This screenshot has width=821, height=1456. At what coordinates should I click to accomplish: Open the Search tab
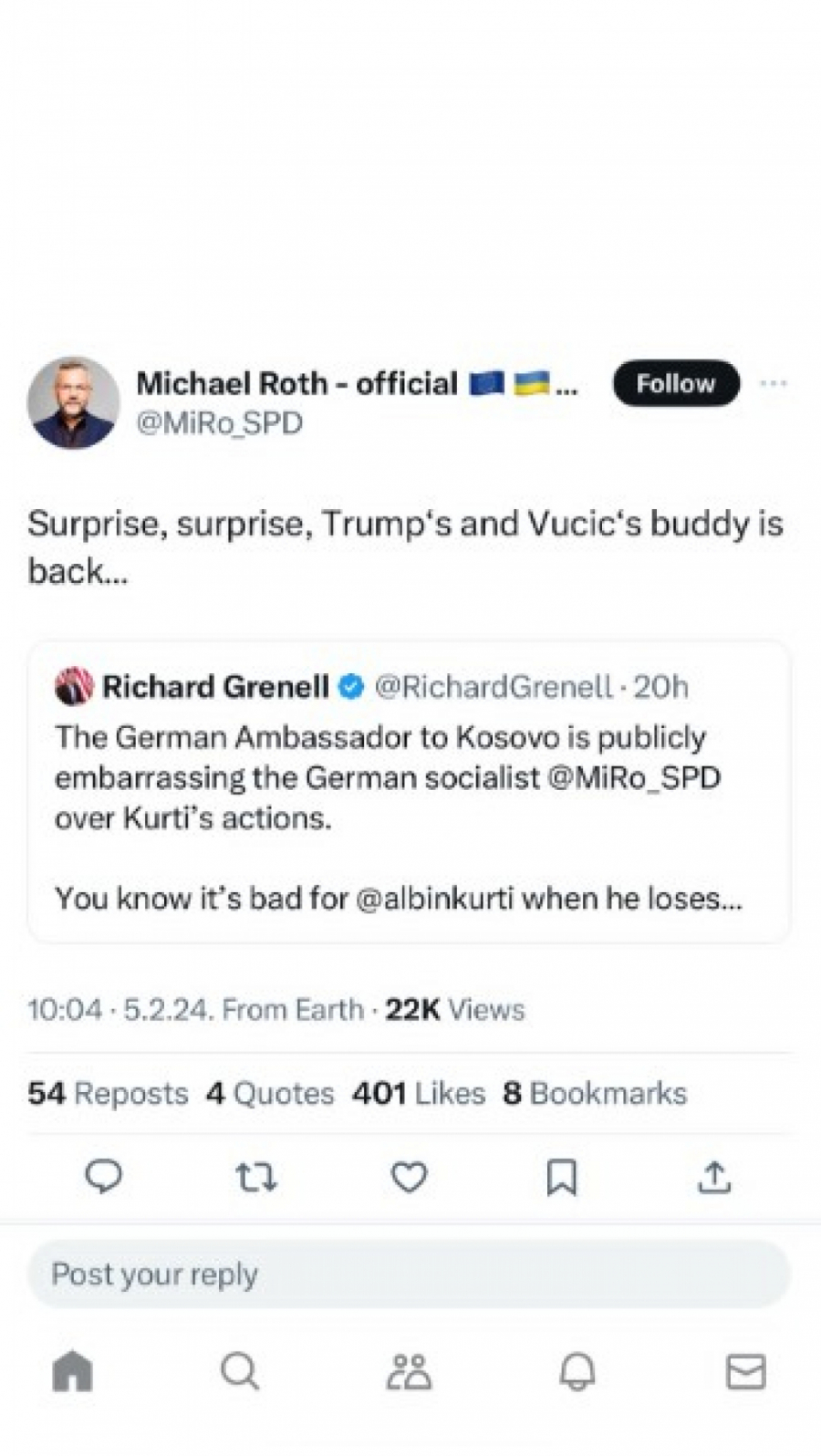240,1370
